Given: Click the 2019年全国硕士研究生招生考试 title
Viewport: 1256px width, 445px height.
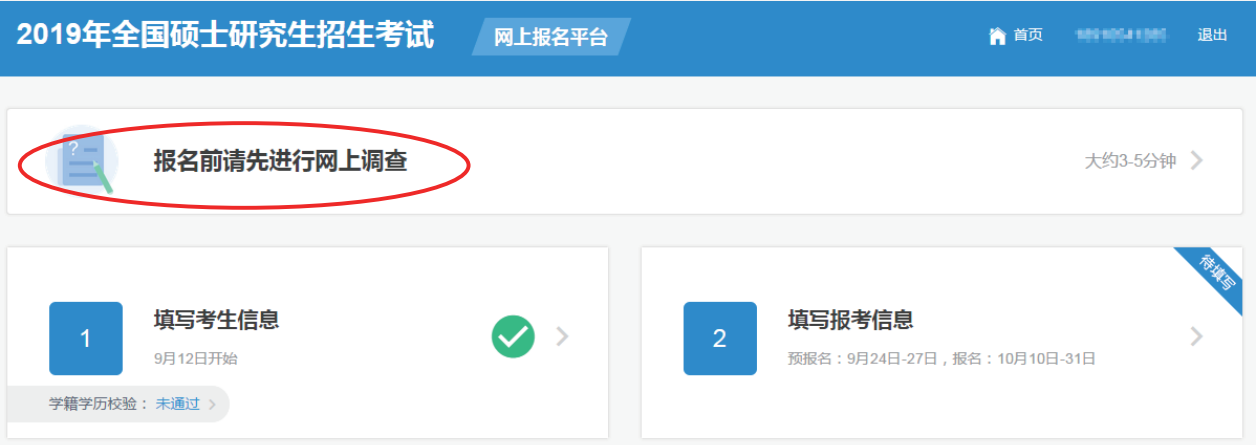Looking at the screenshot, I should [x=226, y=35].
